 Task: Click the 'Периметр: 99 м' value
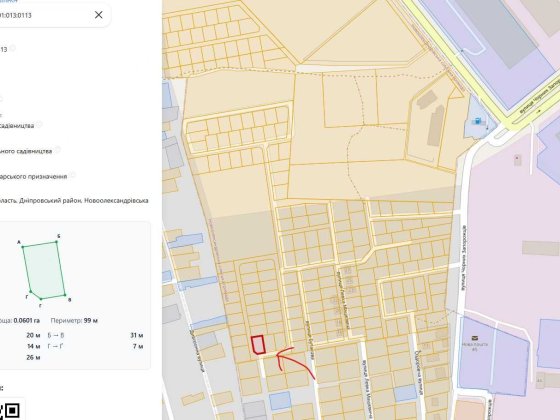[x=74, y=321]
